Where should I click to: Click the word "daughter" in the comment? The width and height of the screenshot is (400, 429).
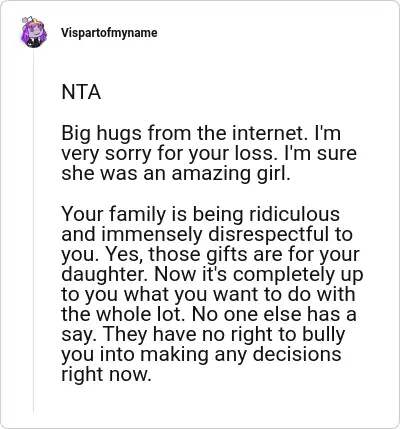[x=105, y=274]
